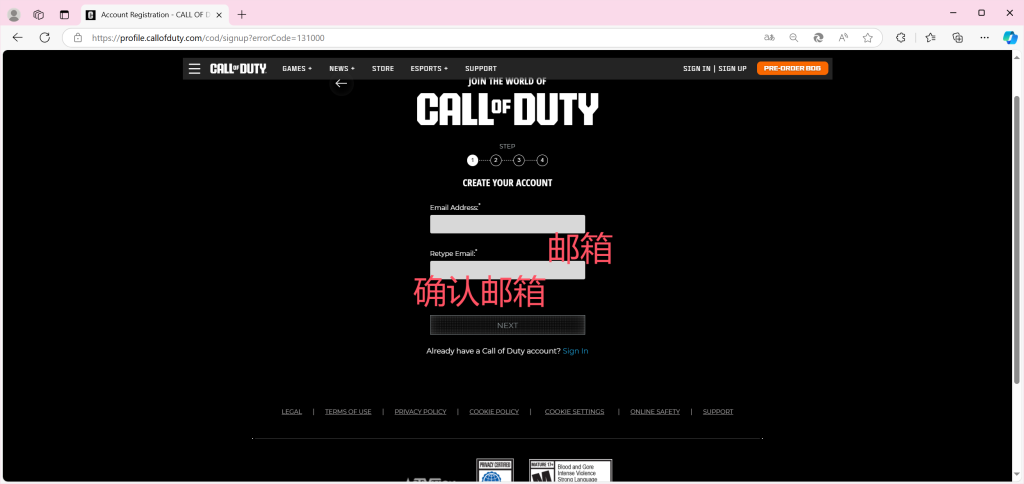The image size is (1024, 484).
Task: Click the CREATE YOUR ACCOUNT heading
Action: pyautogui.click(x=507, y=183)
